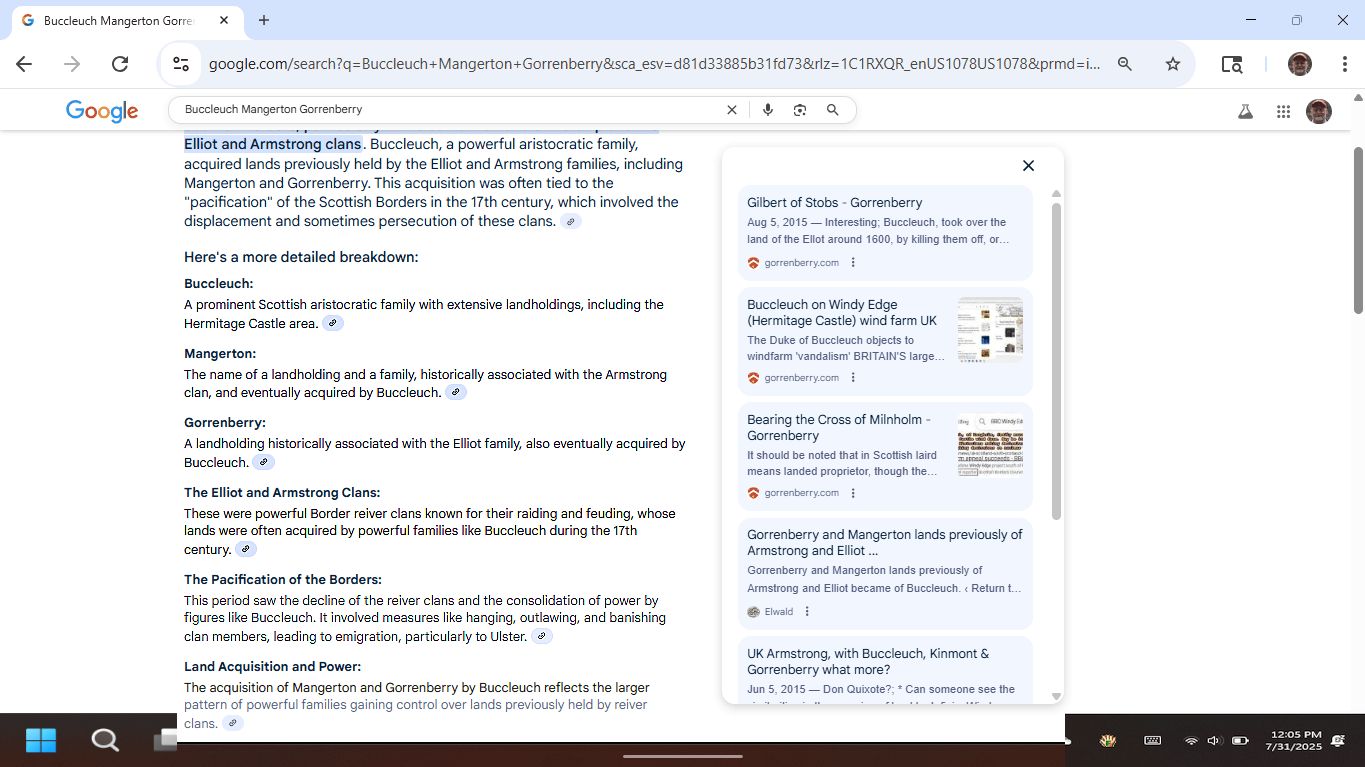Open Search Labs flask icon
Viewport: 1365px width, 767px height.
pos(1245,112)
